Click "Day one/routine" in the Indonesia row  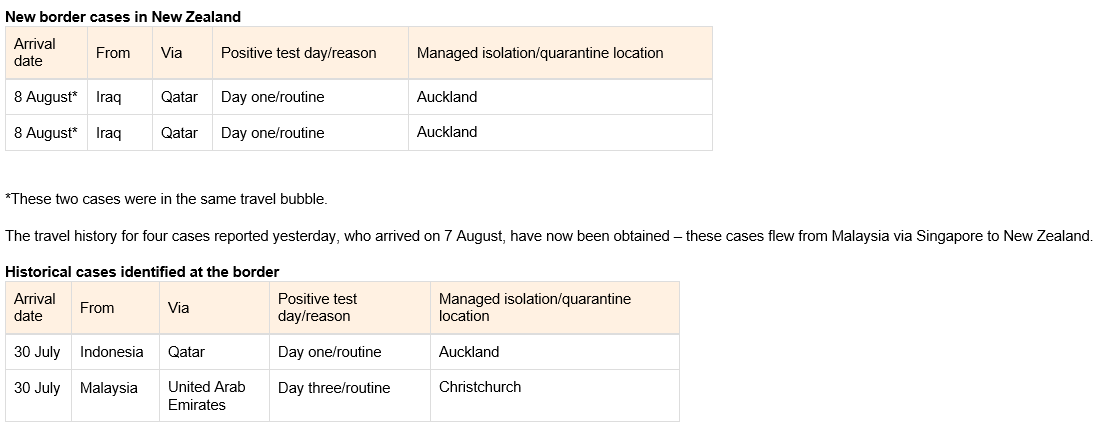330,352
